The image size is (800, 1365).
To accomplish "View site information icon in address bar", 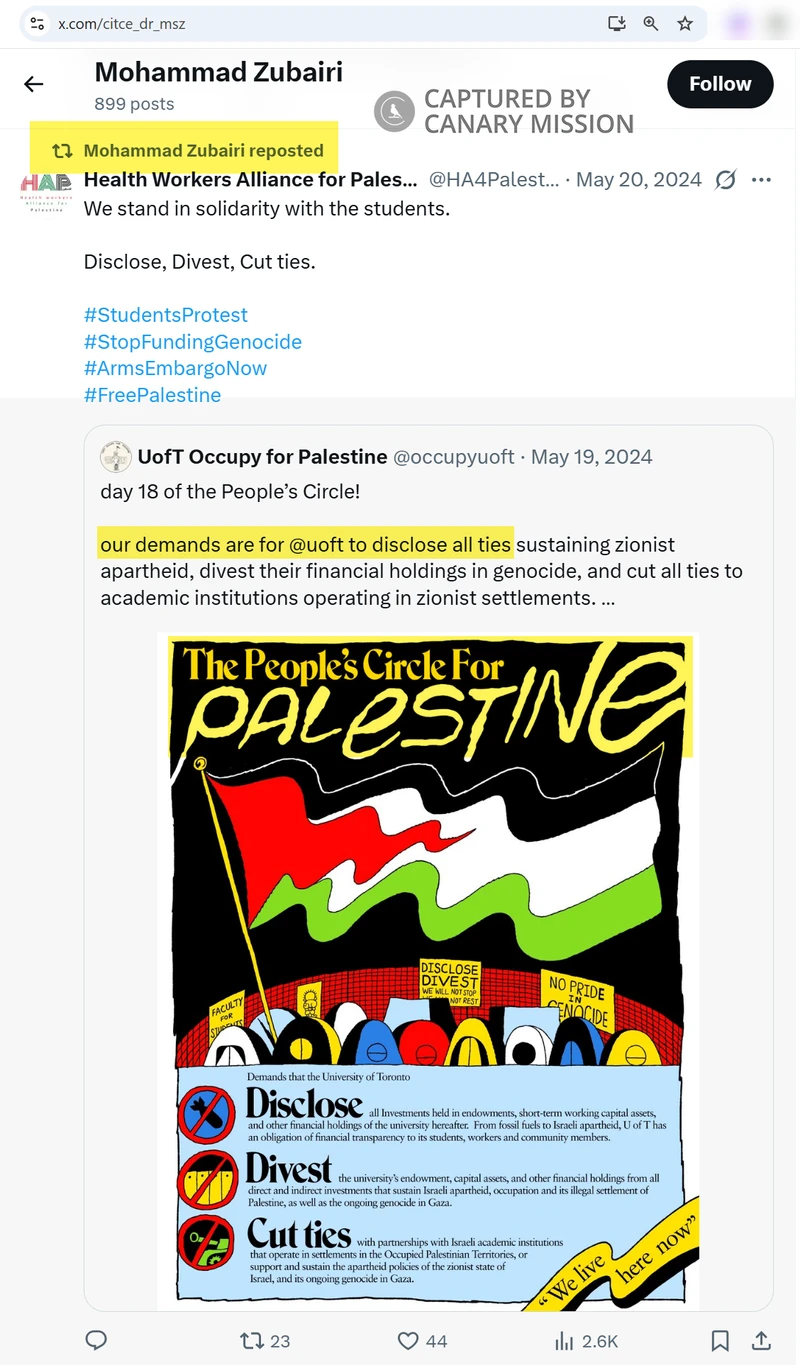I will point(38,23).
